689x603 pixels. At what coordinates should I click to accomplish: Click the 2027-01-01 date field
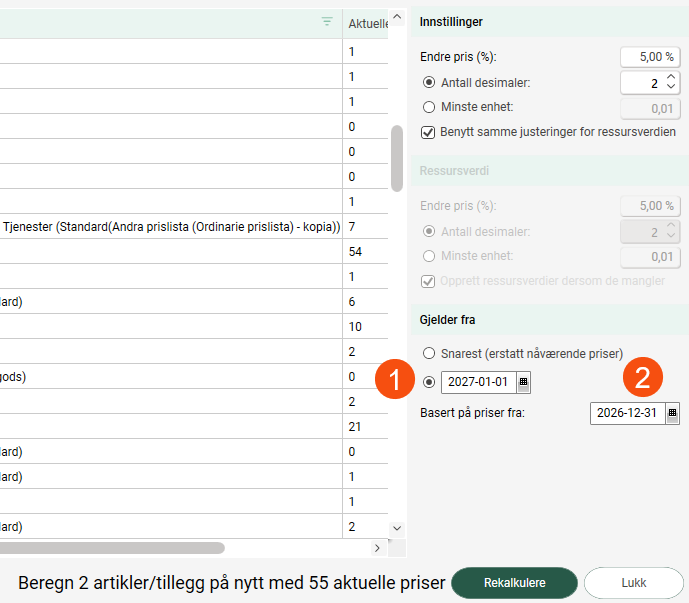(478, 382)
